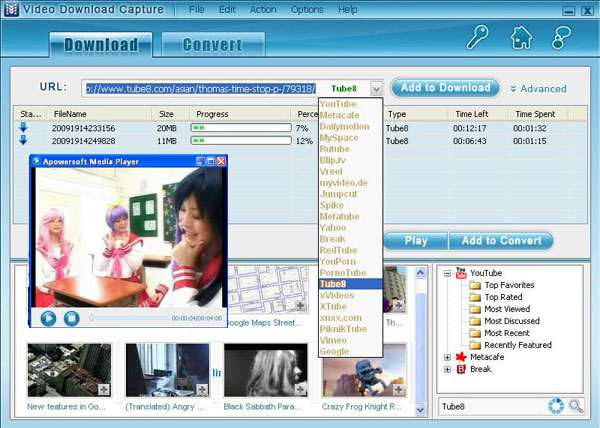Click the Tube8 search text field
600x428 pixels.
(492, 406)
